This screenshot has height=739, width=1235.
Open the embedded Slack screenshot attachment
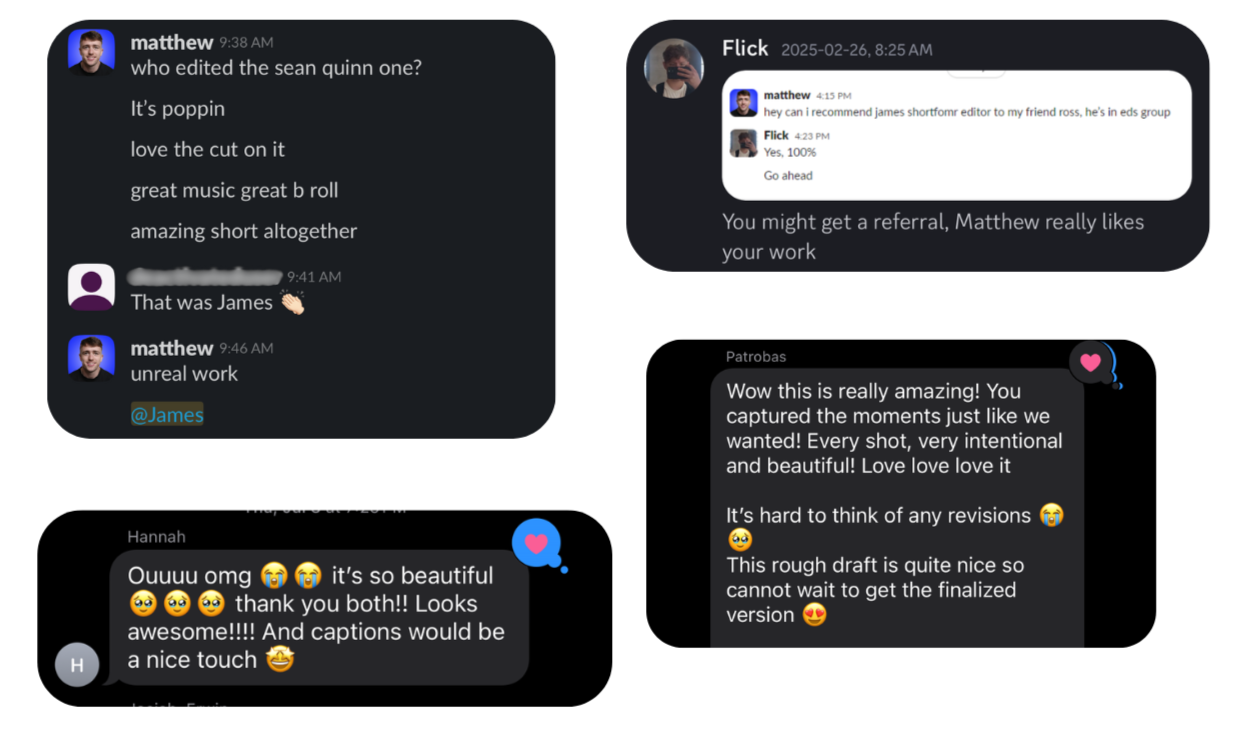tap(956, 135)
